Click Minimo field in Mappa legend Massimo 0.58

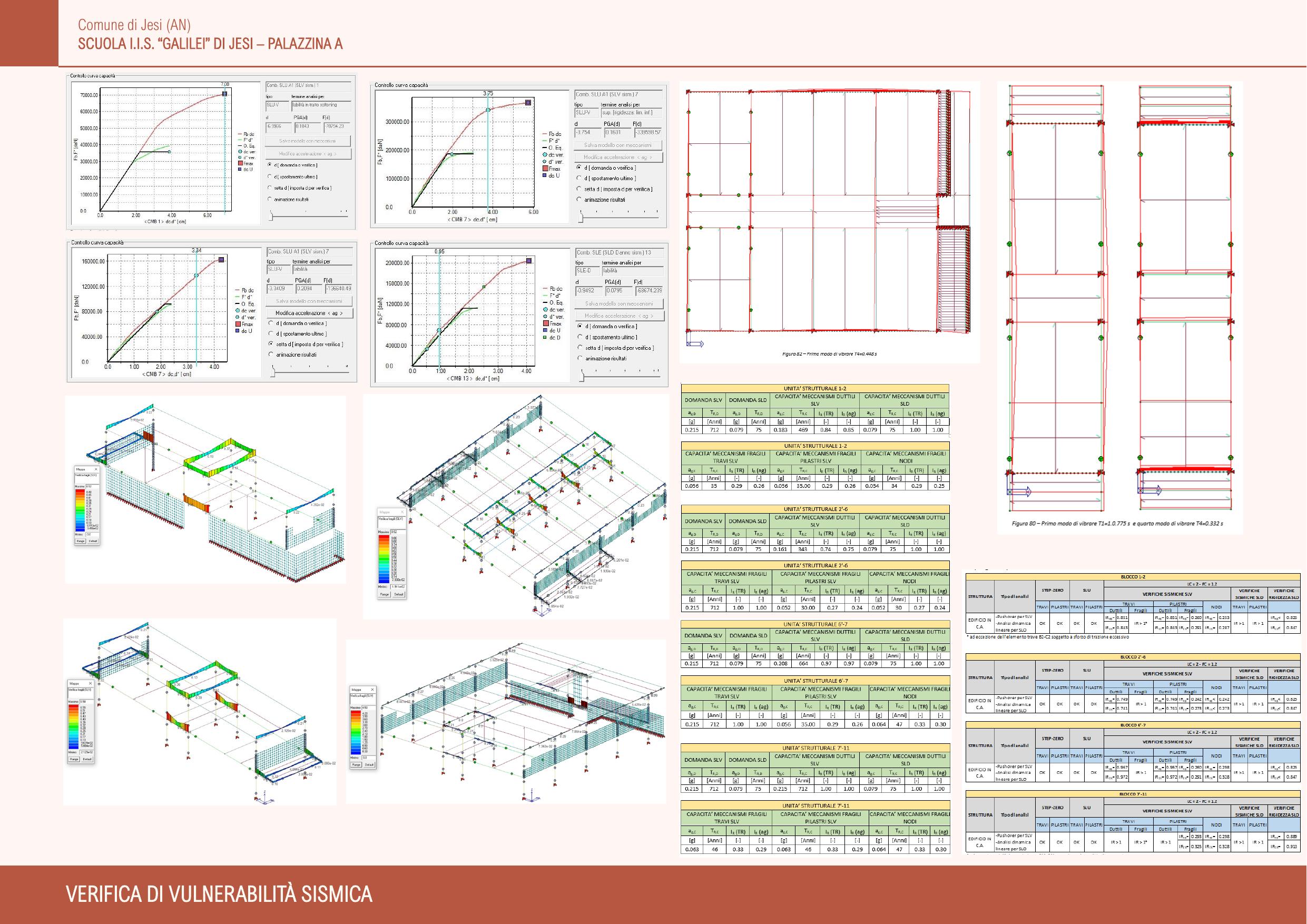tap(86, 753)
